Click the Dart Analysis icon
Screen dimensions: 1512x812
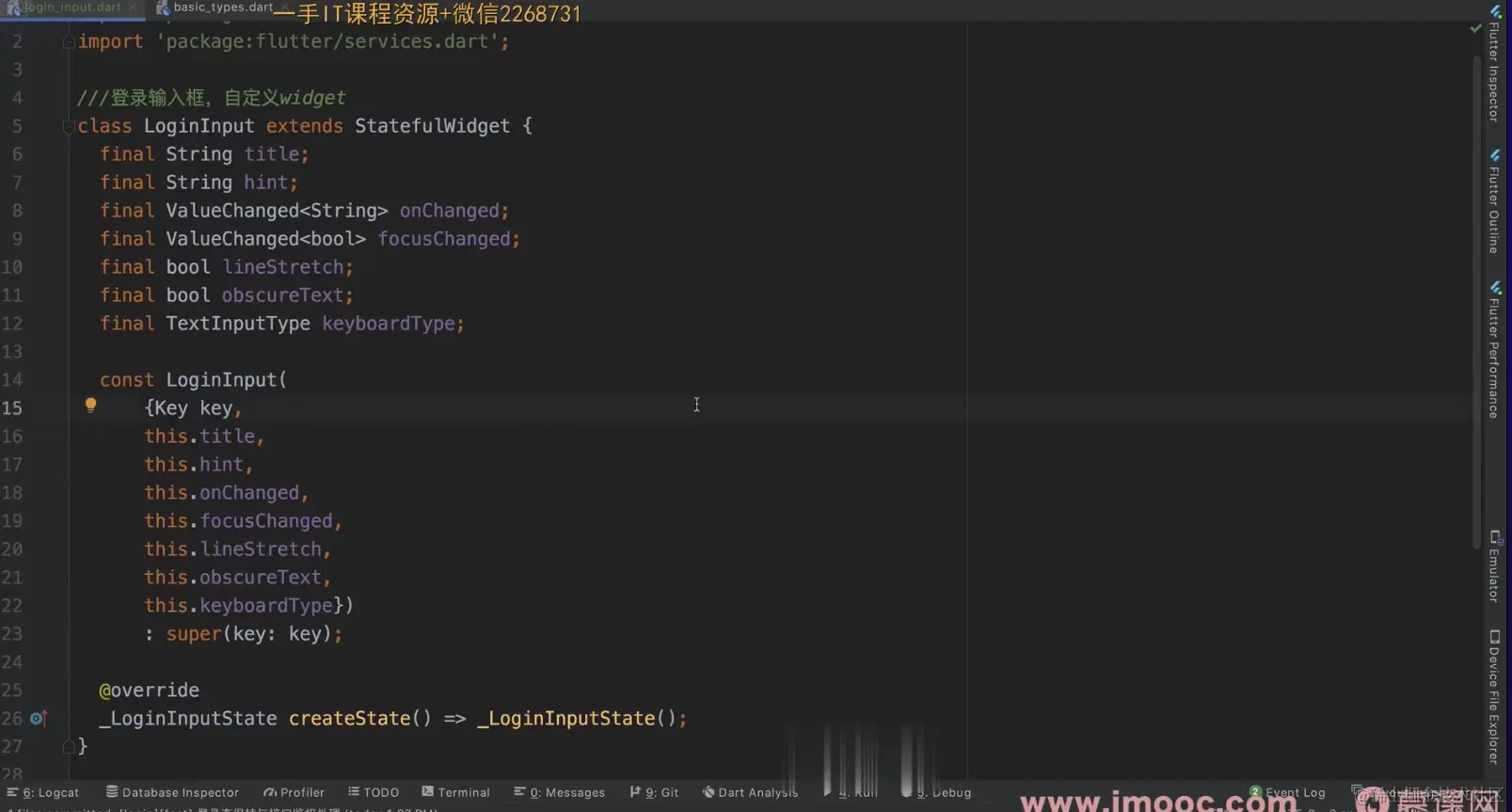pyautogui.click(x=708, y=792)
